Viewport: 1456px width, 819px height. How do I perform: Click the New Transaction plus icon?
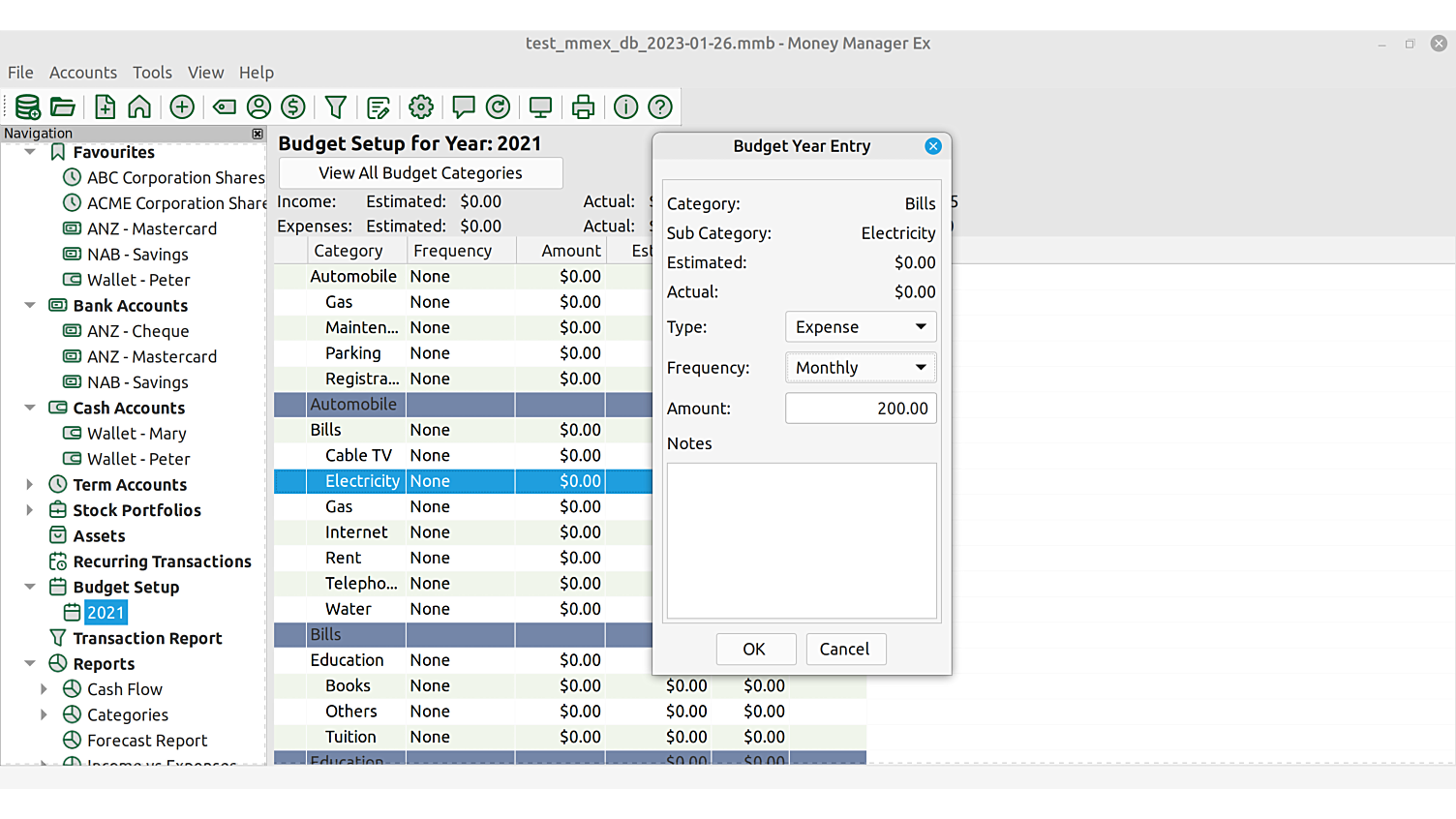pos(182,106)
